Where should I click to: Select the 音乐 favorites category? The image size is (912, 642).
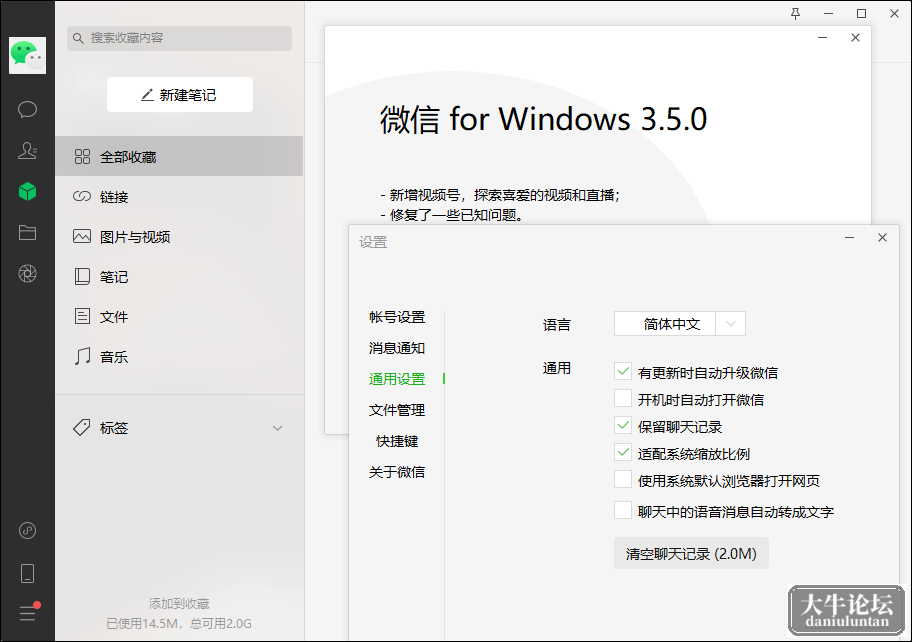pyautogui.click(x=179, y=356)
